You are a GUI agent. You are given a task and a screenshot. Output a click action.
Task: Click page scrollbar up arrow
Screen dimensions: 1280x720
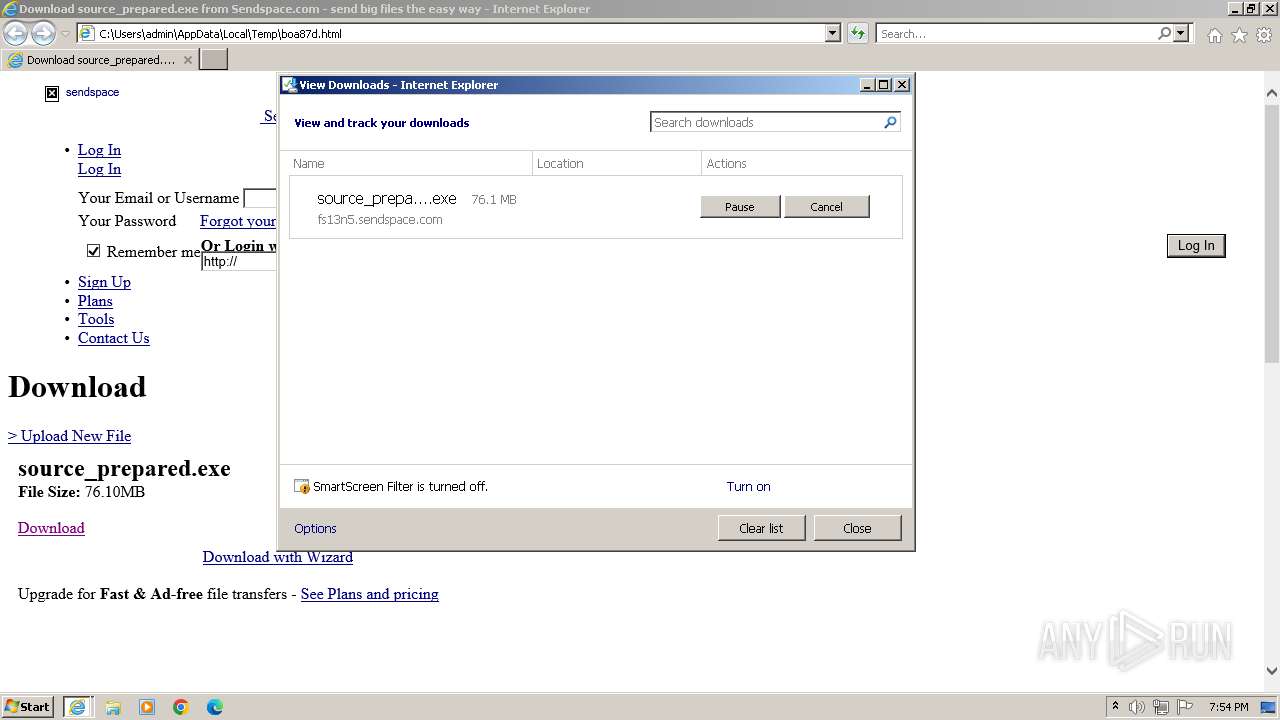coord(1272,93)
